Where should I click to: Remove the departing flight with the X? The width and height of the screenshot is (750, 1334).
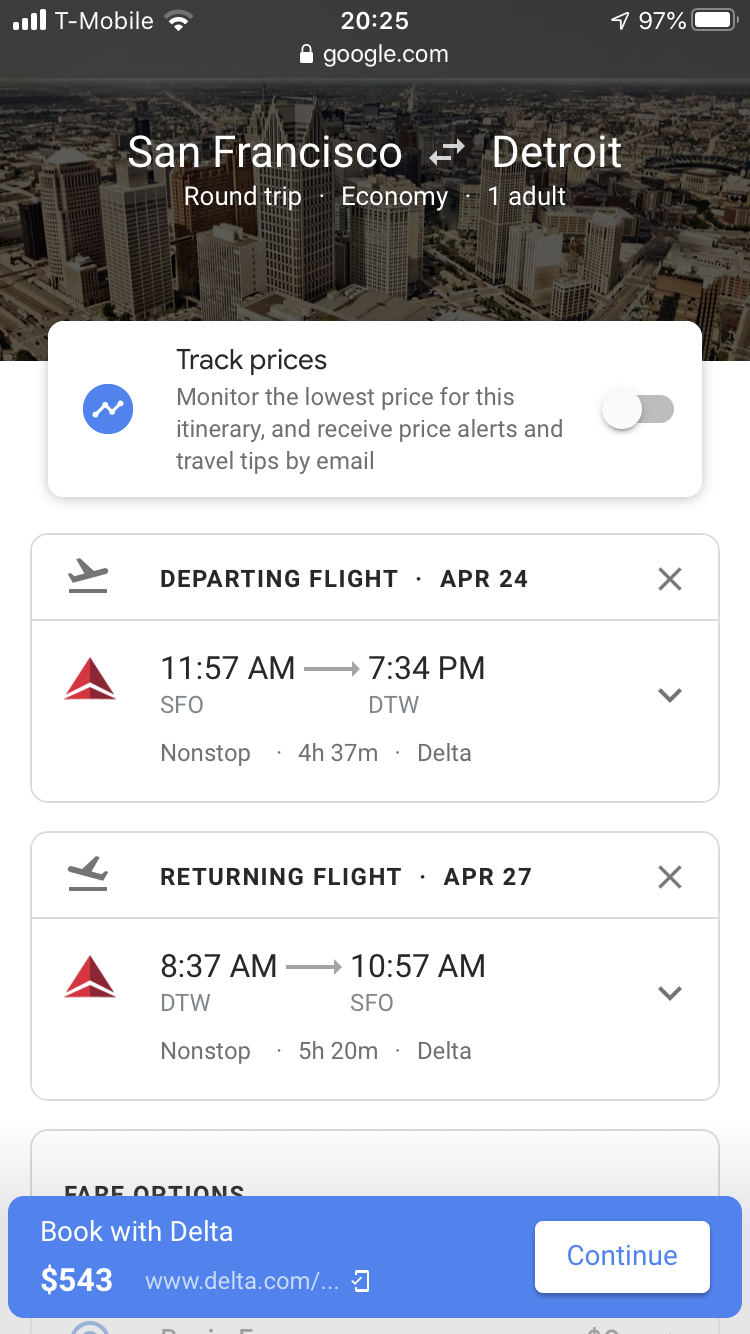tap(670, 579)
